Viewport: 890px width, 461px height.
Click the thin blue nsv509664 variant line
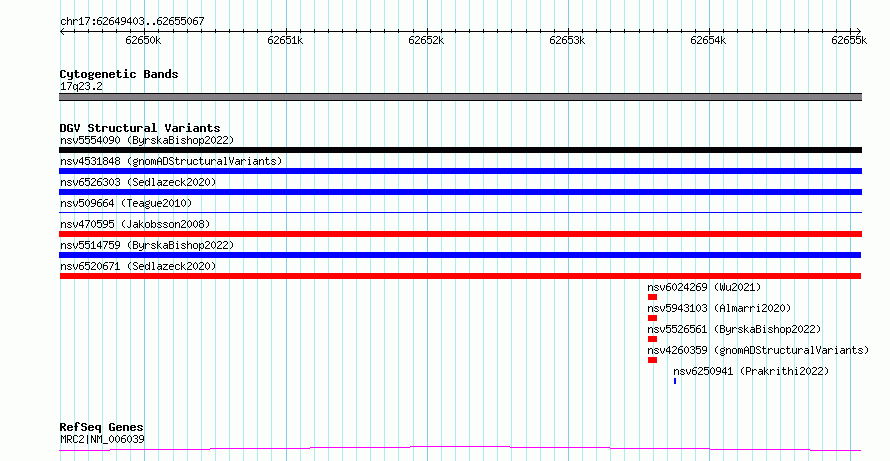click(x=460, y=212)
